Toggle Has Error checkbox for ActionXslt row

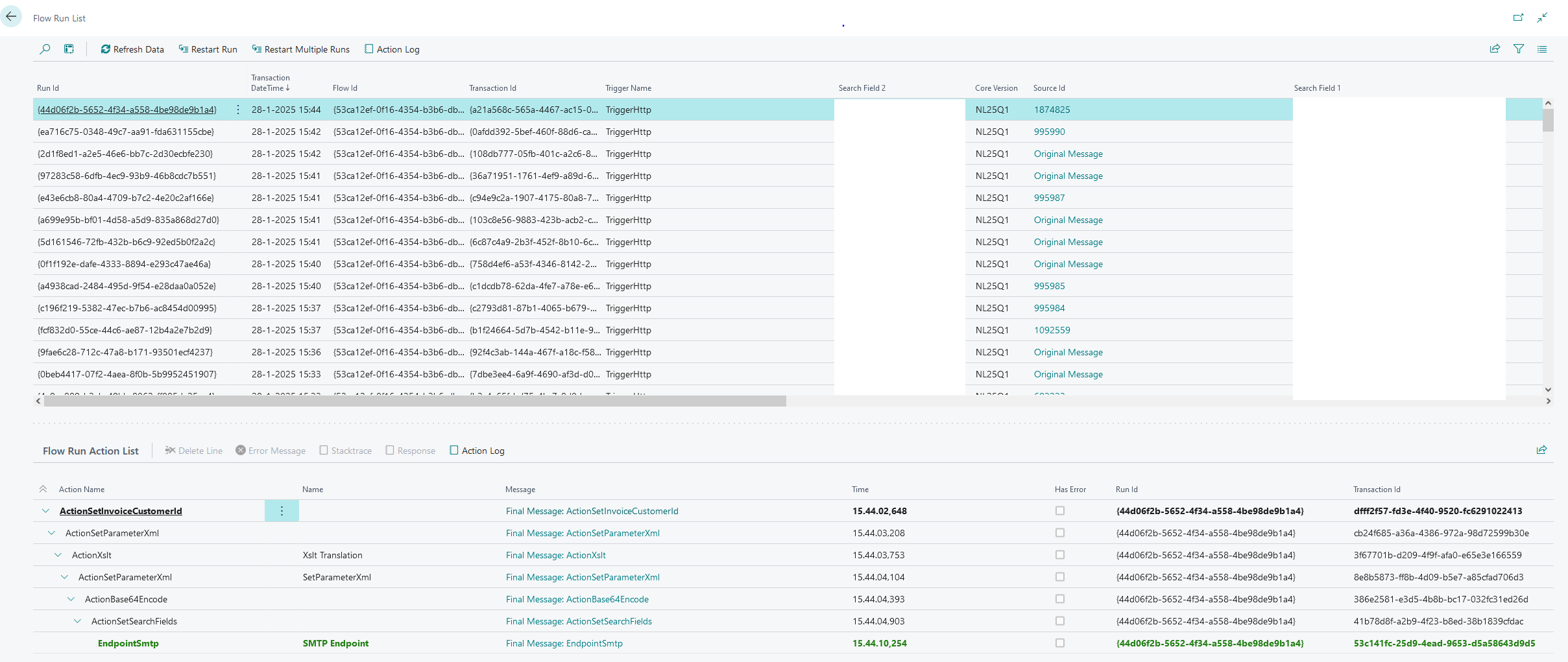(x=1060, y=555)
